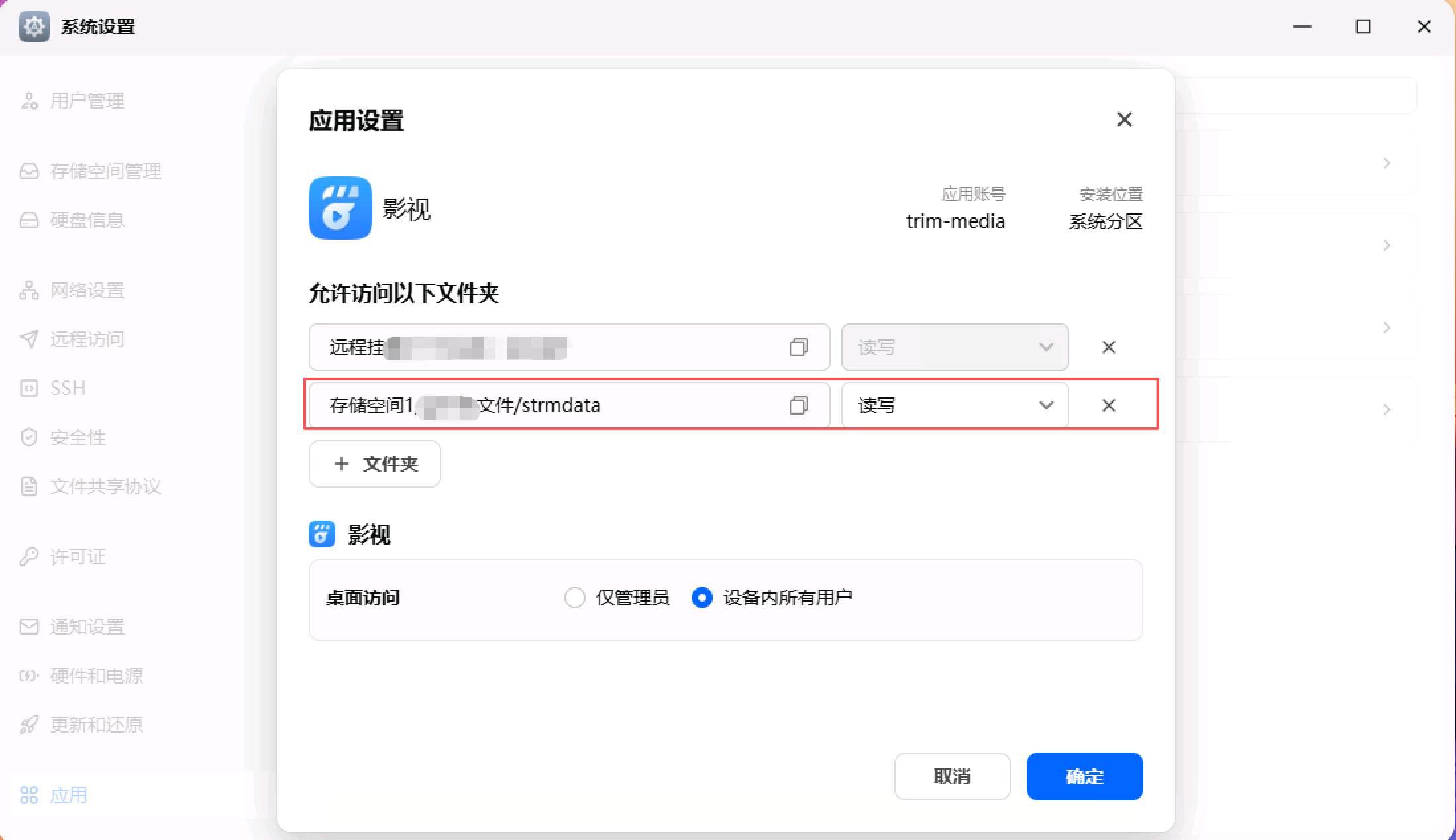Remove the strmdata folder entry with X
1456x840 pixels.
tap(1108, 405)
